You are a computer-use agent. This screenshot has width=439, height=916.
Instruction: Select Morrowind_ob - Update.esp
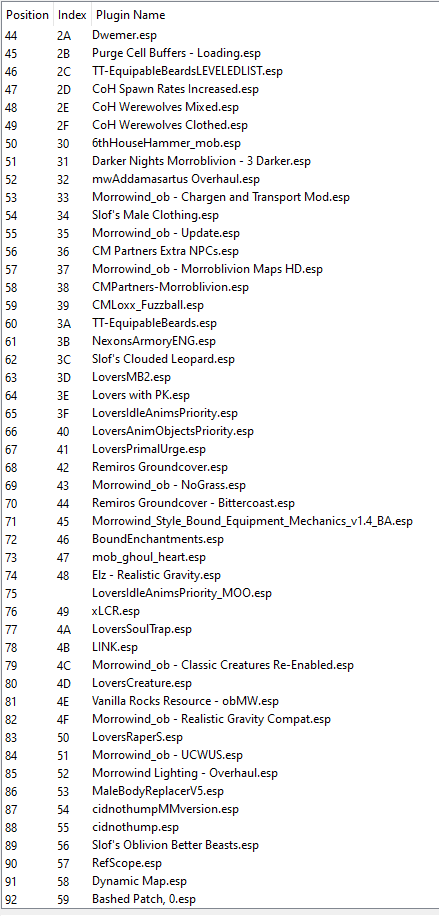[165, 233]
